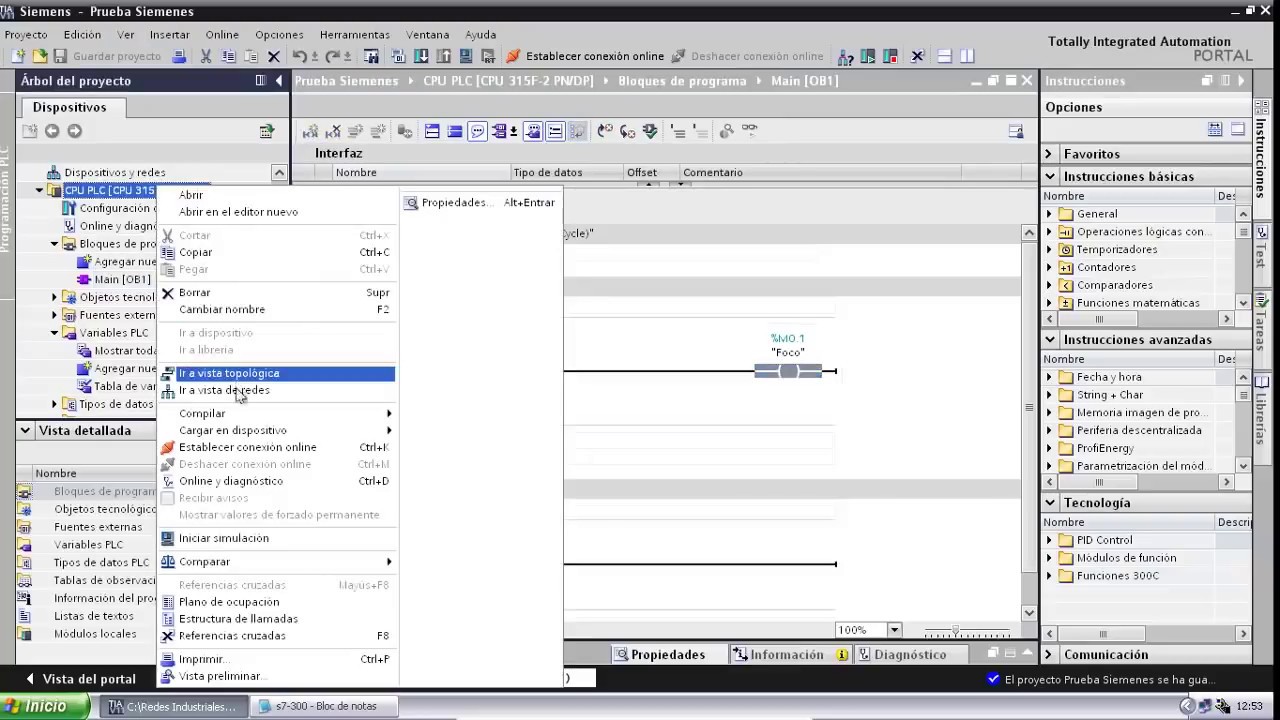Viewport: 1280px width, 720px height.
Task: Collapse the Variables PLC node
Action: (55, 333)
